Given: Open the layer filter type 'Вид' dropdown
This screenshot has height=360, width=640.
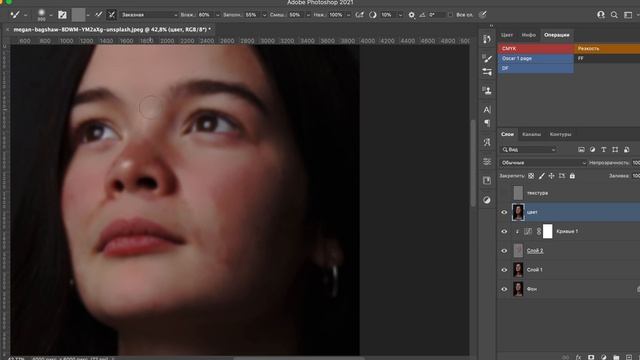Looking at the screenshot, I should 529,150.
